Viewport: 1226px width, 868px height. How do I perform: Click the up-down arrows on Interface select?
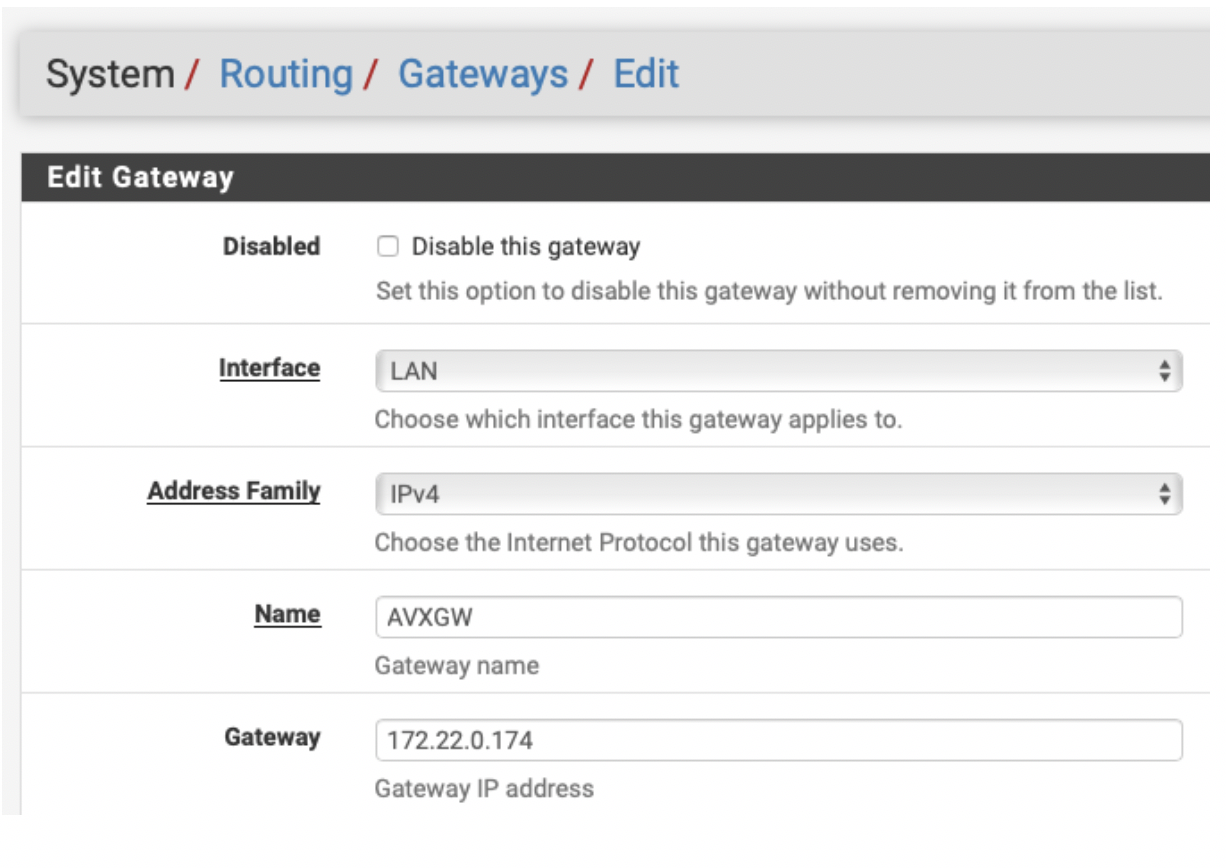pyautogui.click(x=1164, y=371)
